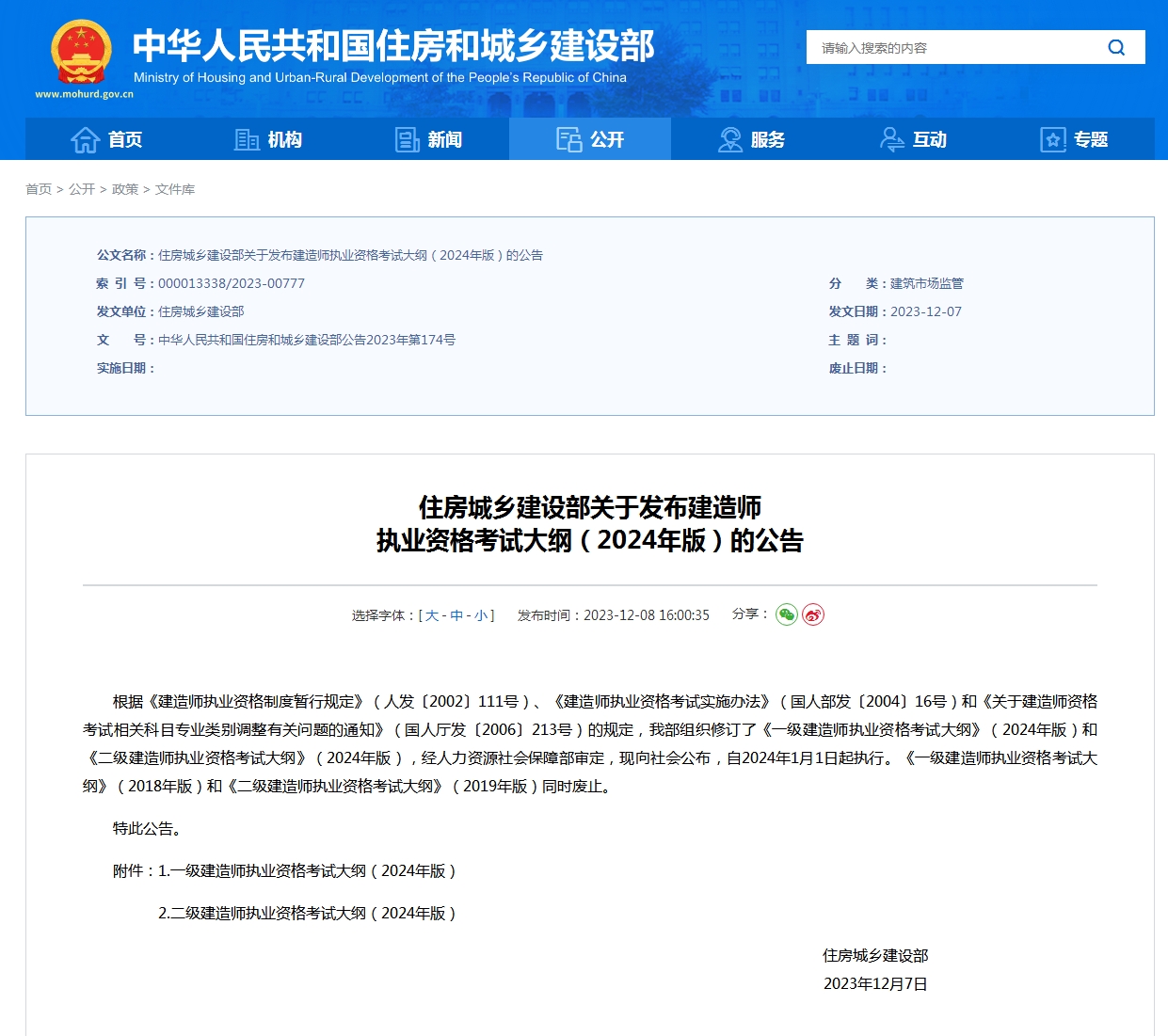Screen dimensions: 1168x1036
Task: Click the national emblem logo
Action: coord(81,54)
